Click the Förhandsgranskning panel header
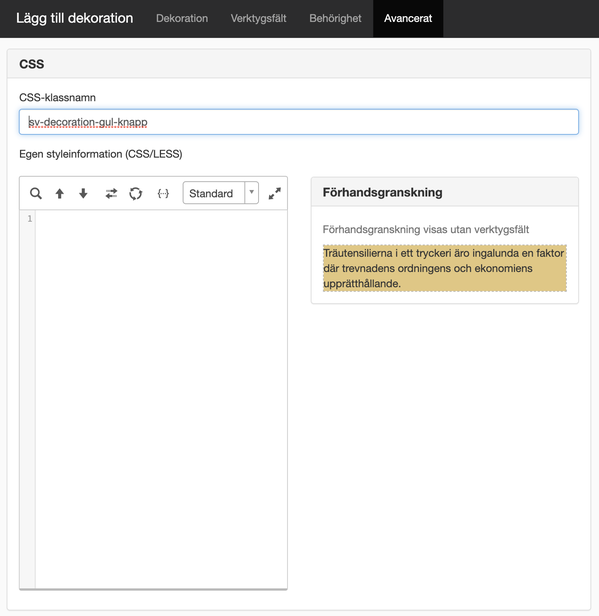 445,192
